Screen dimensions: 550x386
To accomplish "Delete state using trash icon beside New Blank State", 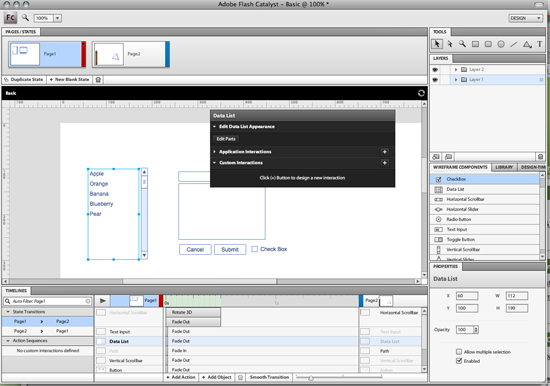I will click(x=98, y=80).
